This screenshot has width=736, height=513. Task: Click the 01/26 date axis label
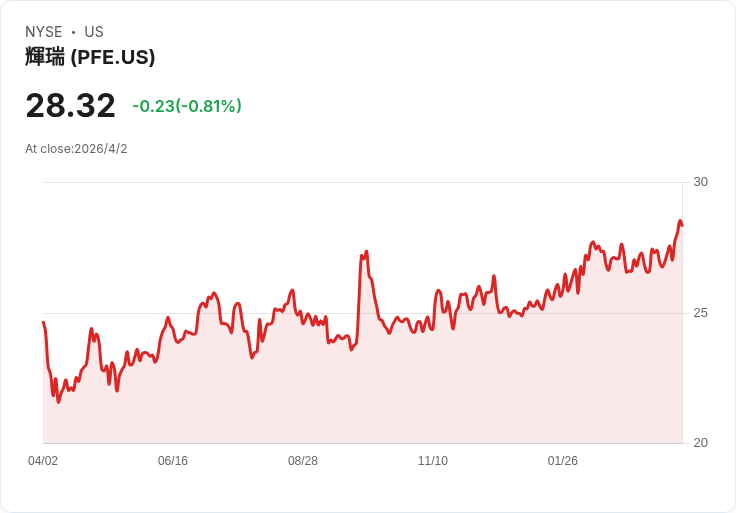(562, 461)
